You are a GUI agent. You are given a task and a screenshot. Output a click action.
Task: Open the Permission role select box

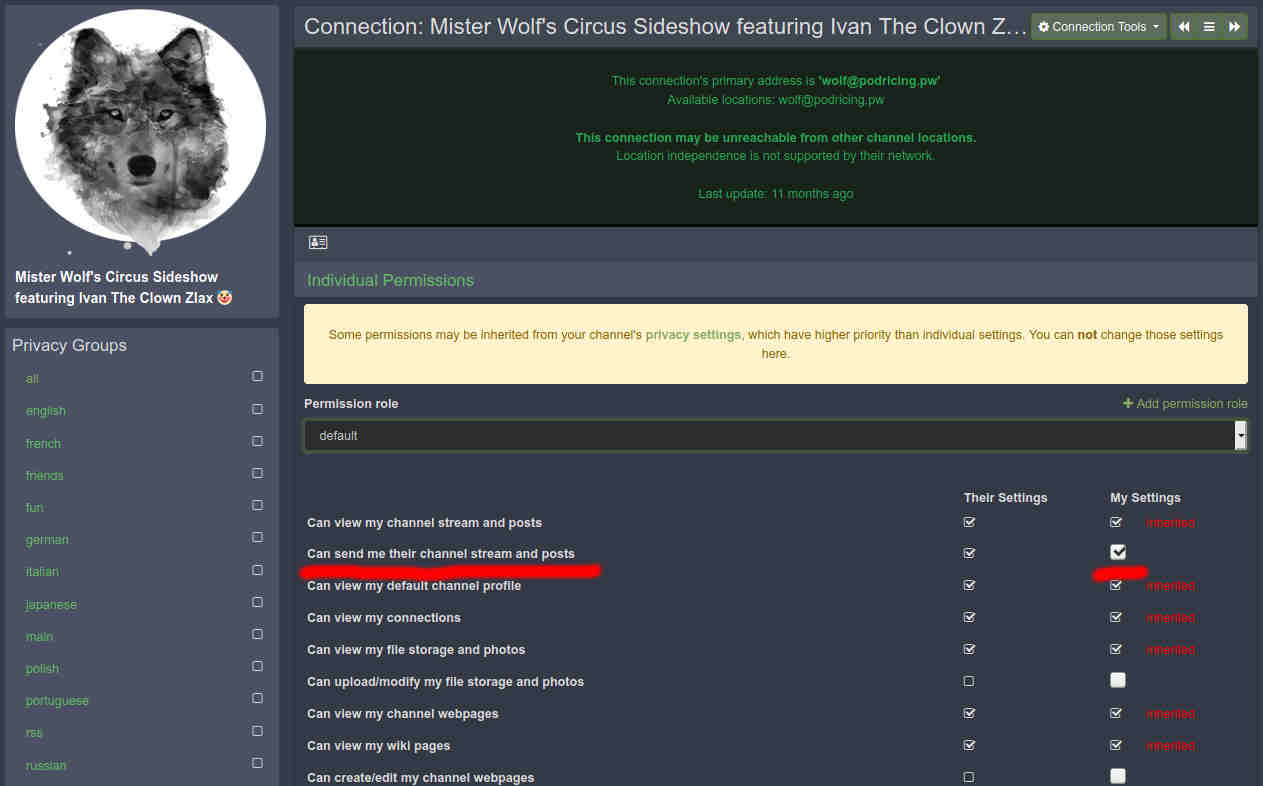[x=775, y=436]
